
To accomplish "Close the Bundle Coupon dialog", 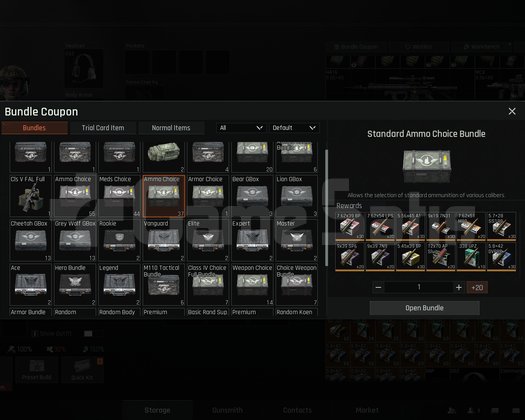I will coord(512,111).
